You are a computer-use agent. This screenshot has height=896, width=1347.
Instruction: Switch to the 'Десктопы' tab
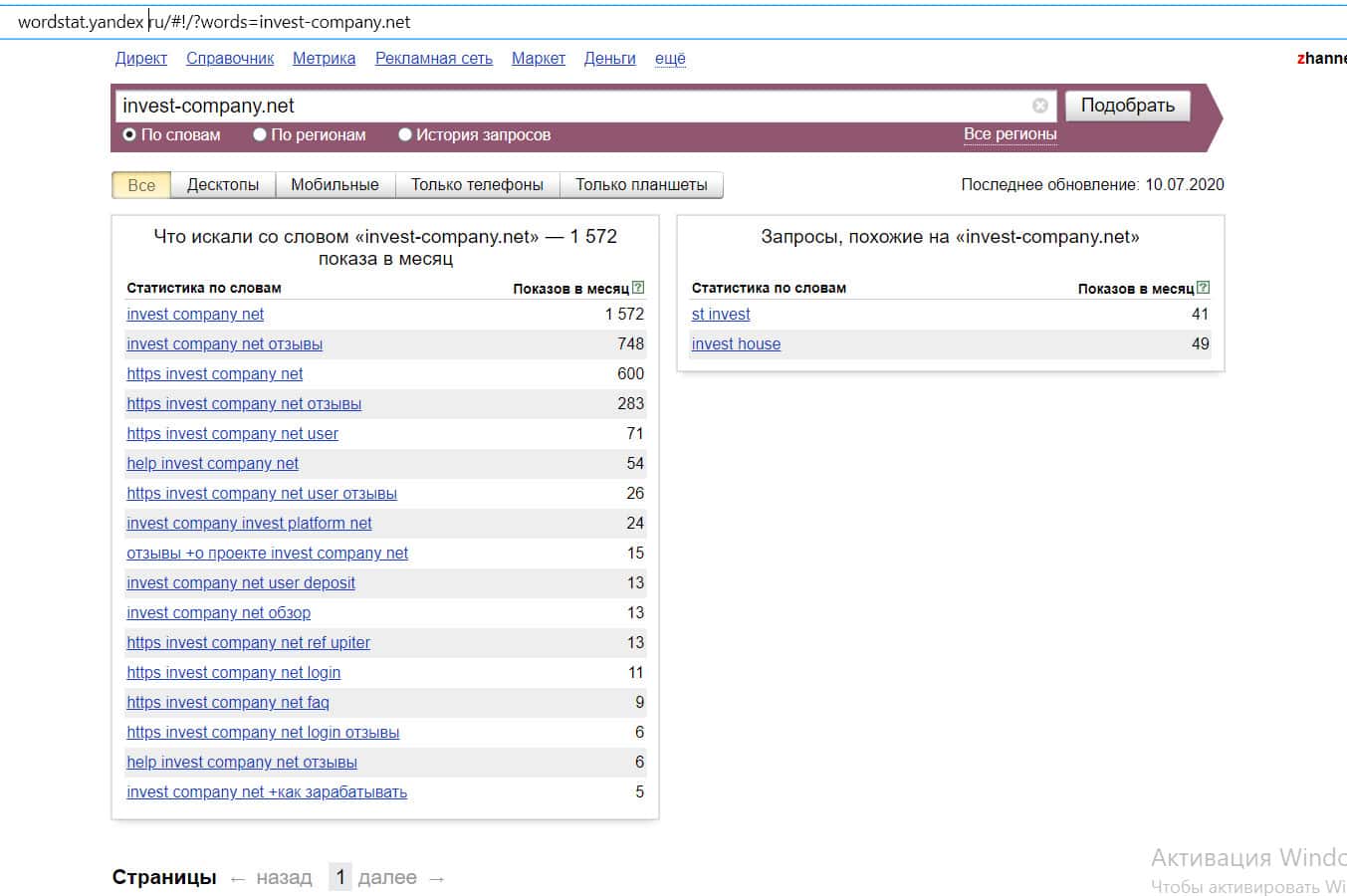tap(222, 185)
